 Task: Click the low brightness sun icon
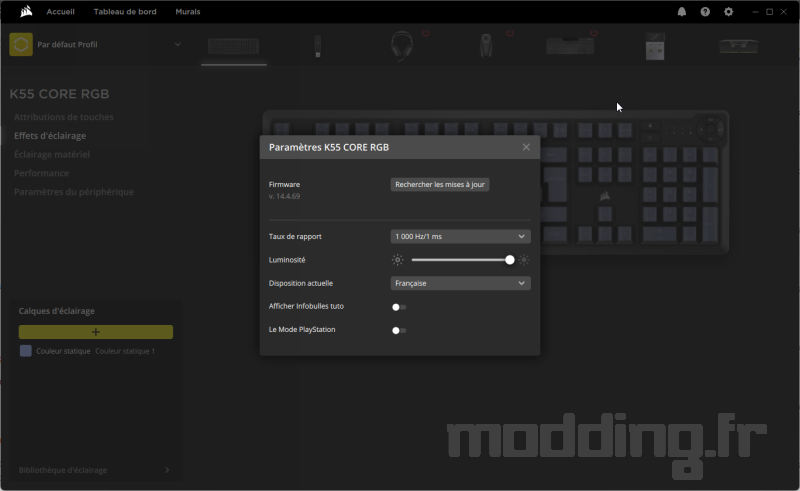tap(397, 260)
